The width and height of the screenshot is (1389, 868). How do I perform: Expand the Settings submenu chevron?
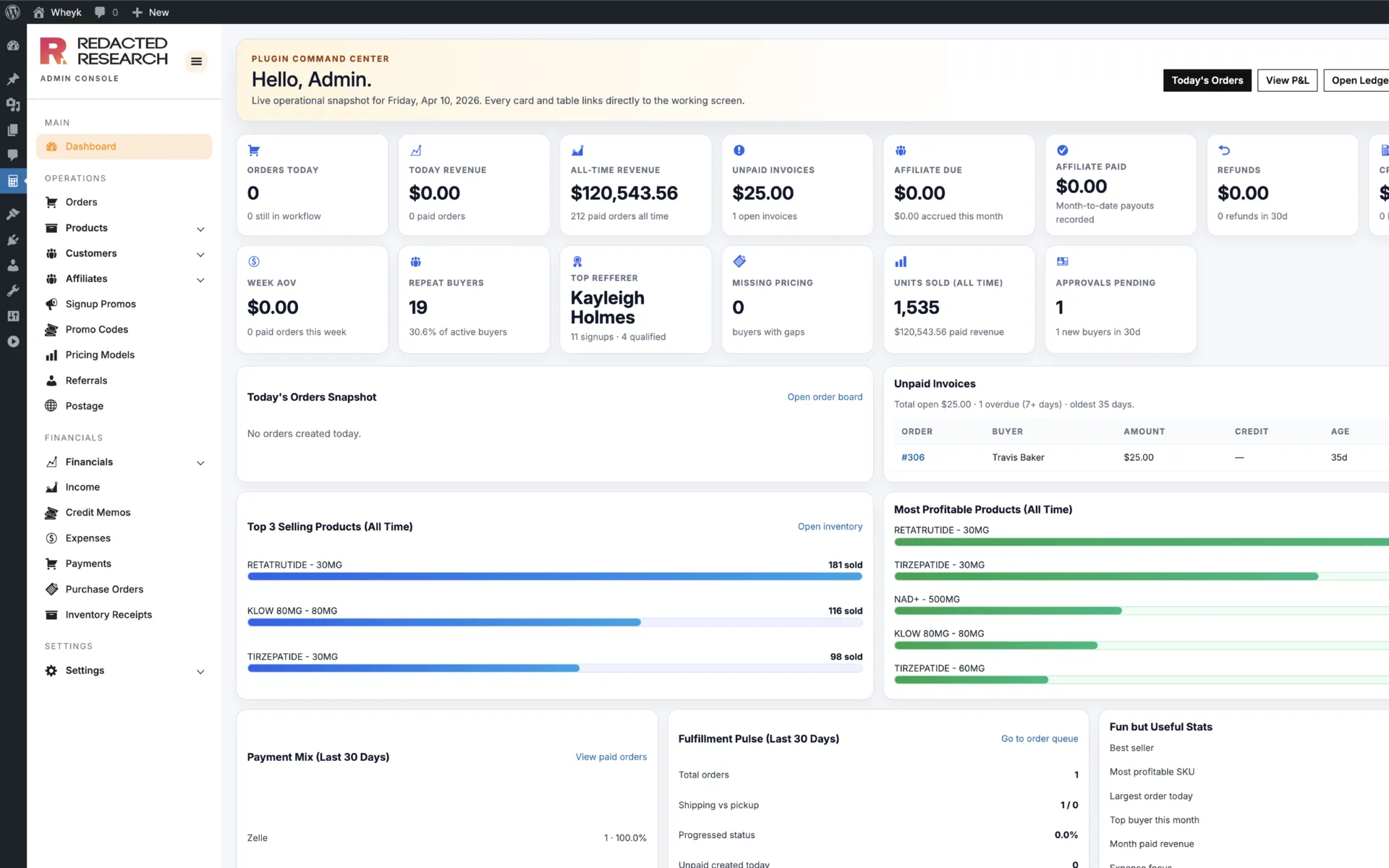click(200, 671)
